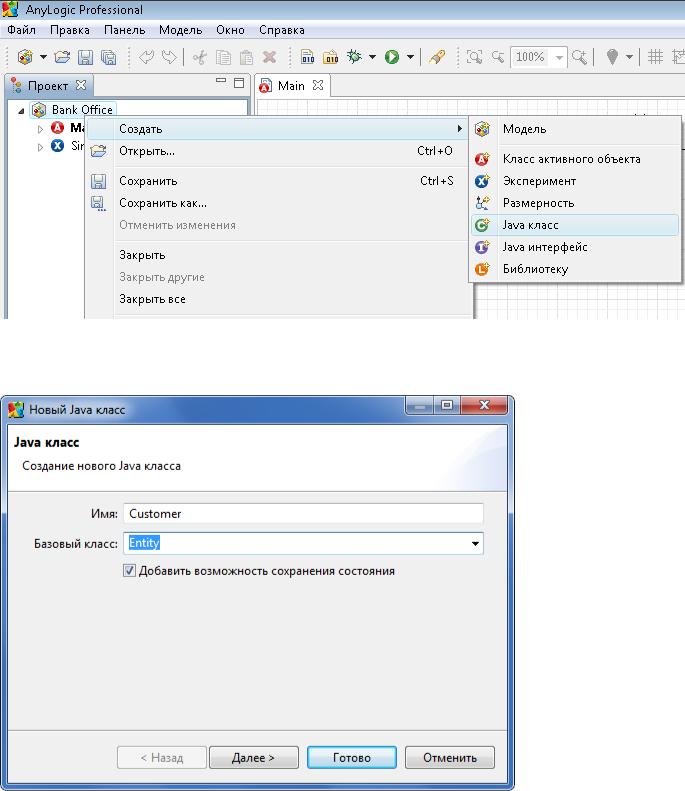Choose Открыть... in the context menu

[x=278, y=151]
